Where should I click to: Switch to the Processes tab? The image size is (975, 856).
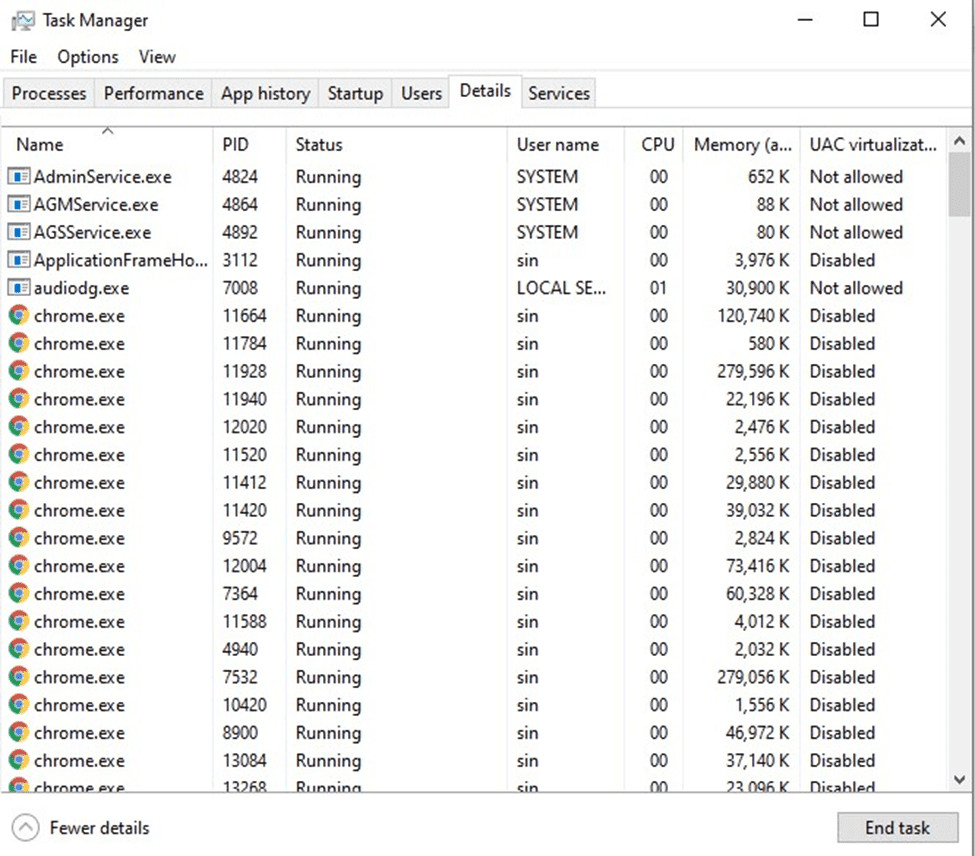click(49, 93)
